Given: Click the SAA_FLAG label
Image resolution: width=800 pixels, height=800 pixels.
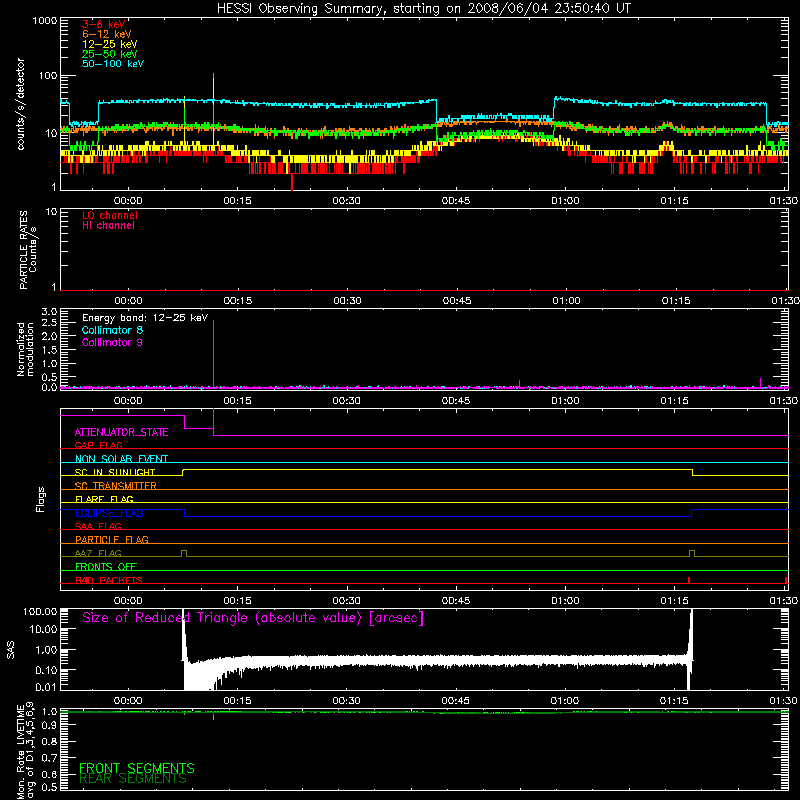Looking at the screenshot, I should (98, 526).
